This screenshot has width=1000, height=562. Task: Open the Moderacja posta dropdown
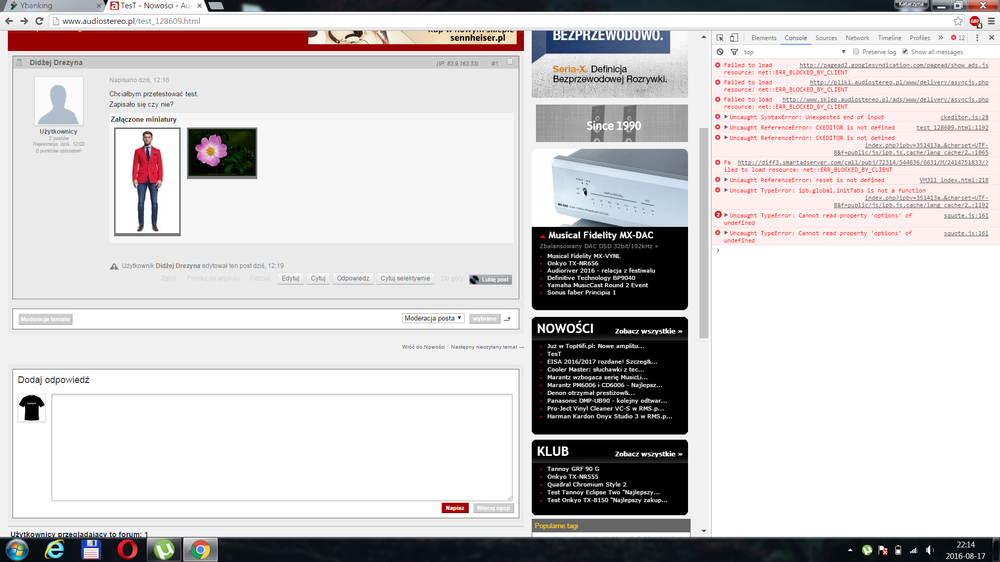432,318
